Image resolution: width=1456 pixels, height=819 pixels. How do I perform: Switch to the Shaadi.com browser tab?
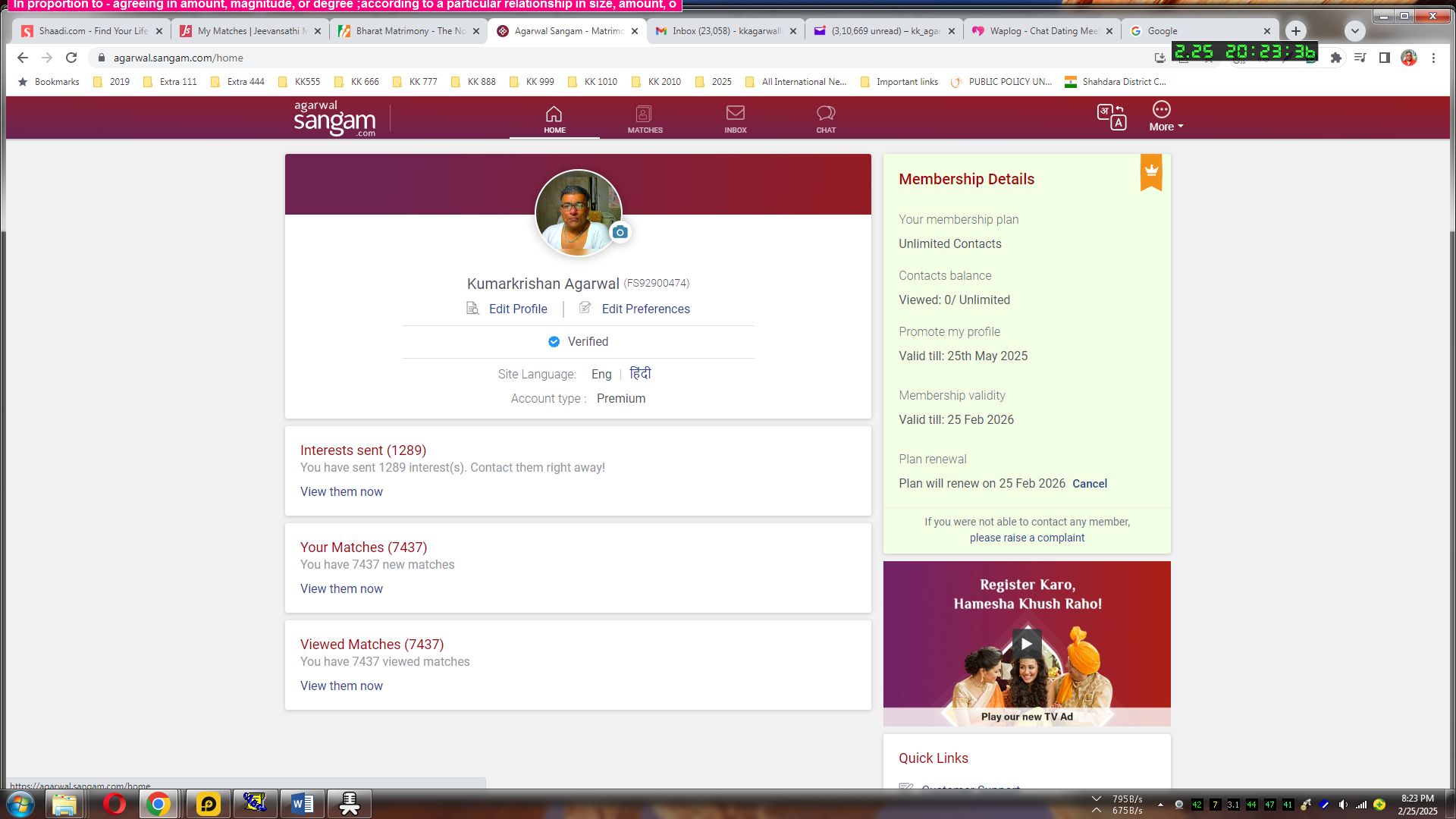pos(91,31)
